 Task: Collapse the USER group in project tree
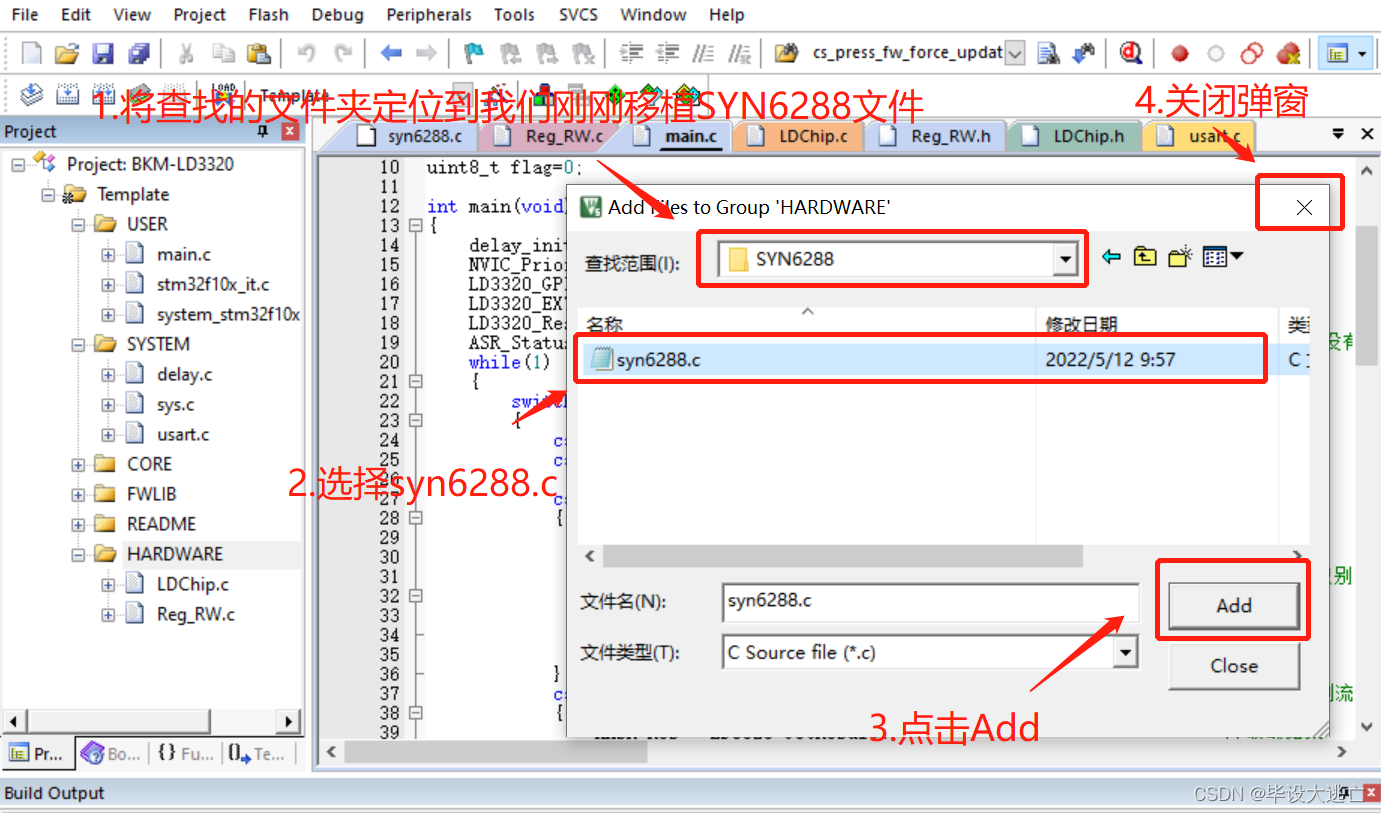tap(79, 224)
